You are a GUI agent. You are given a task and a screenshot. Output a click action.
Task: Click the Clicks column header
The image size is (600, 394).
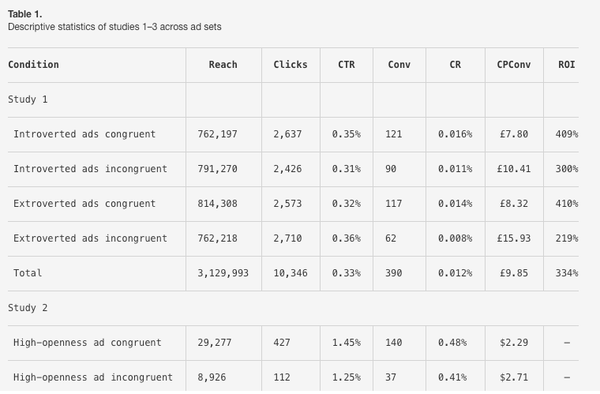(290, 65)
